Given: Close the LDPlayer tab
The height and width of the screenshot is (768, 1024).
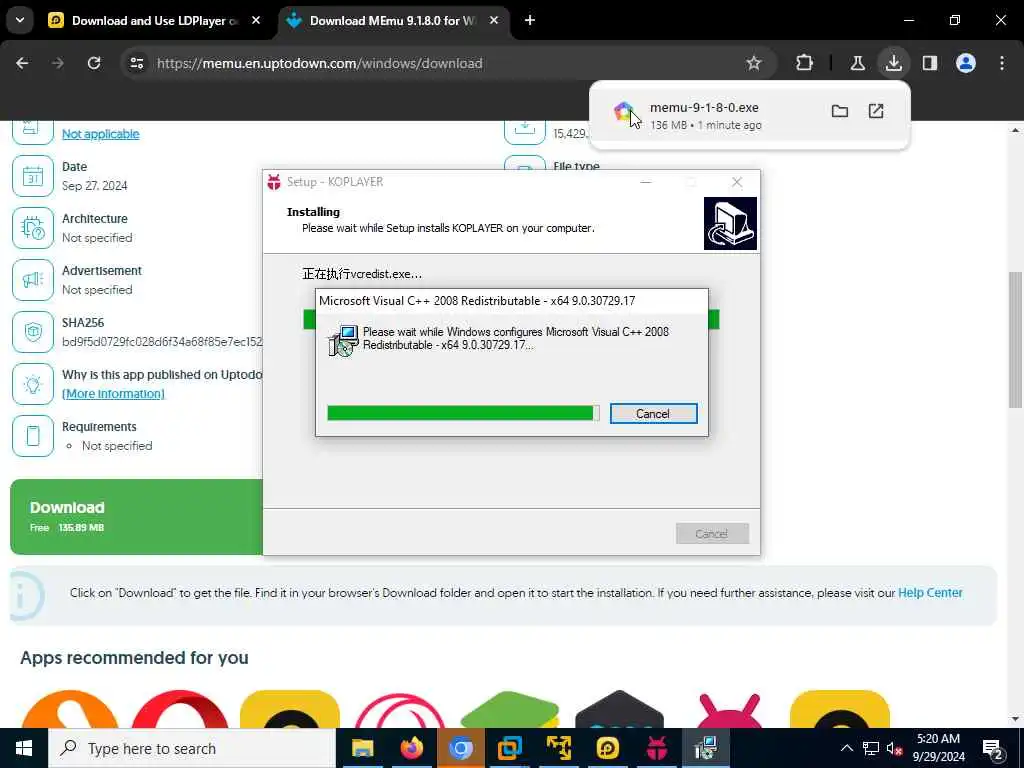Looking at the screenshot, I should [256, 21].
